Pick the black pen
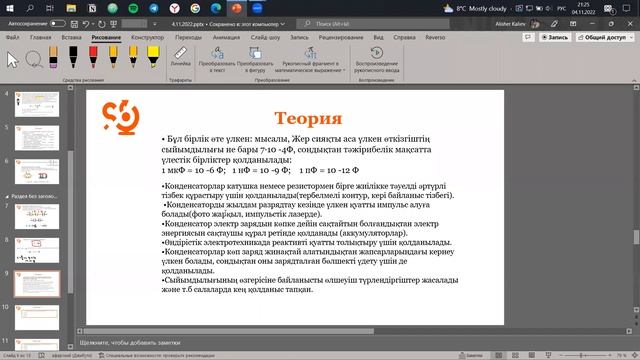Screen dimensions: 640x360 point(73,56)
